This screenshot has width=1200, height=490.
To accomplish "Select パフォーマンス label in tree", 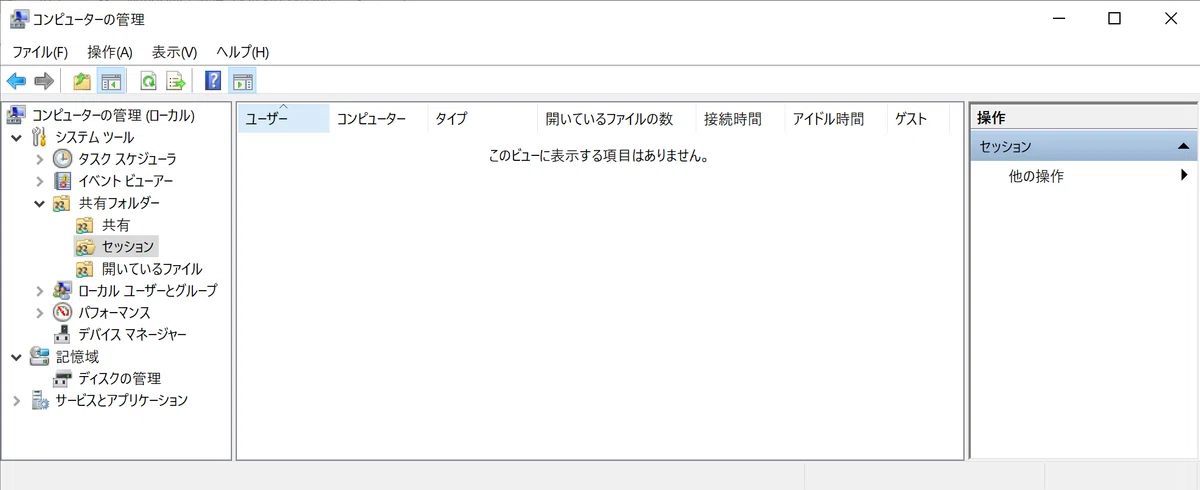I will [x=115, y=313].
